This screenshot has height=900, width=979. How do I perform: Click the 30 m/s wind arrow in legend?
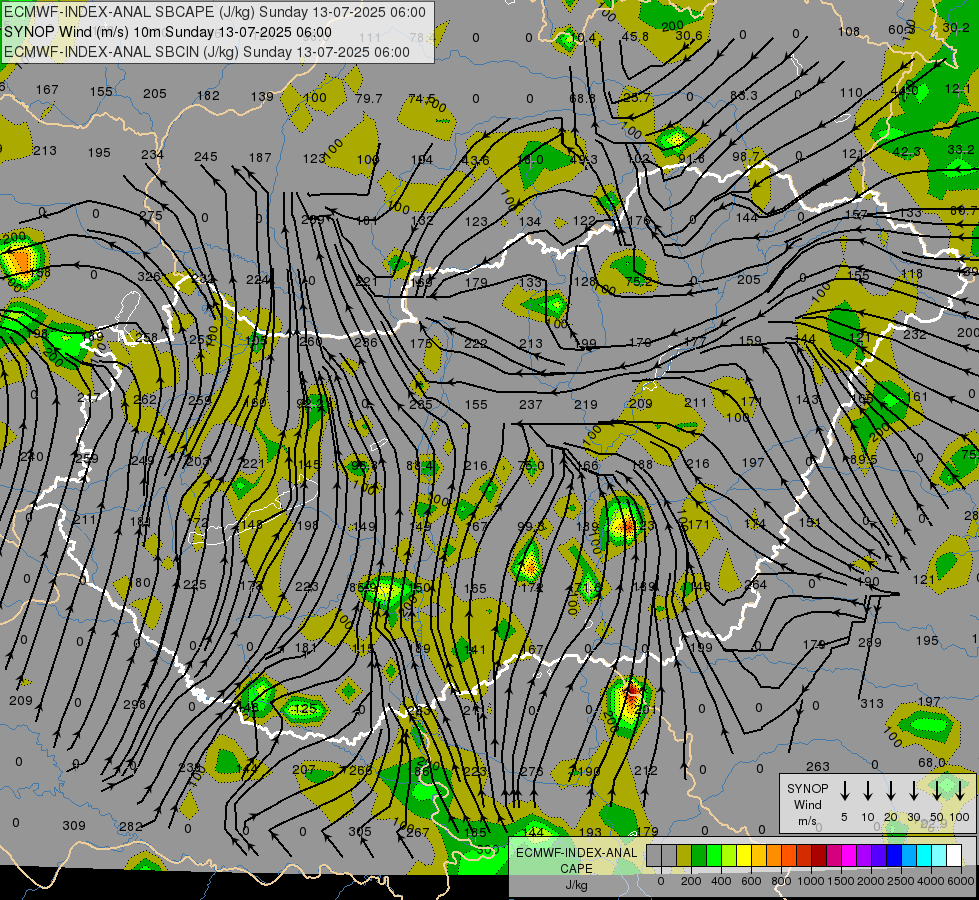click(x=913, y=791)
